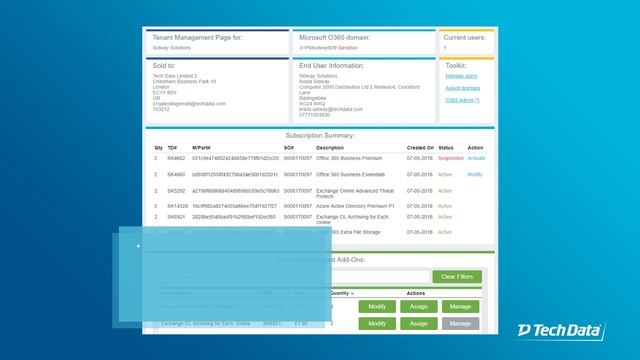Image resolution: width=640 pixels, height=360 pixels.
Task: Select the SK5292 TD# cell
Action: tap(176, 191)
